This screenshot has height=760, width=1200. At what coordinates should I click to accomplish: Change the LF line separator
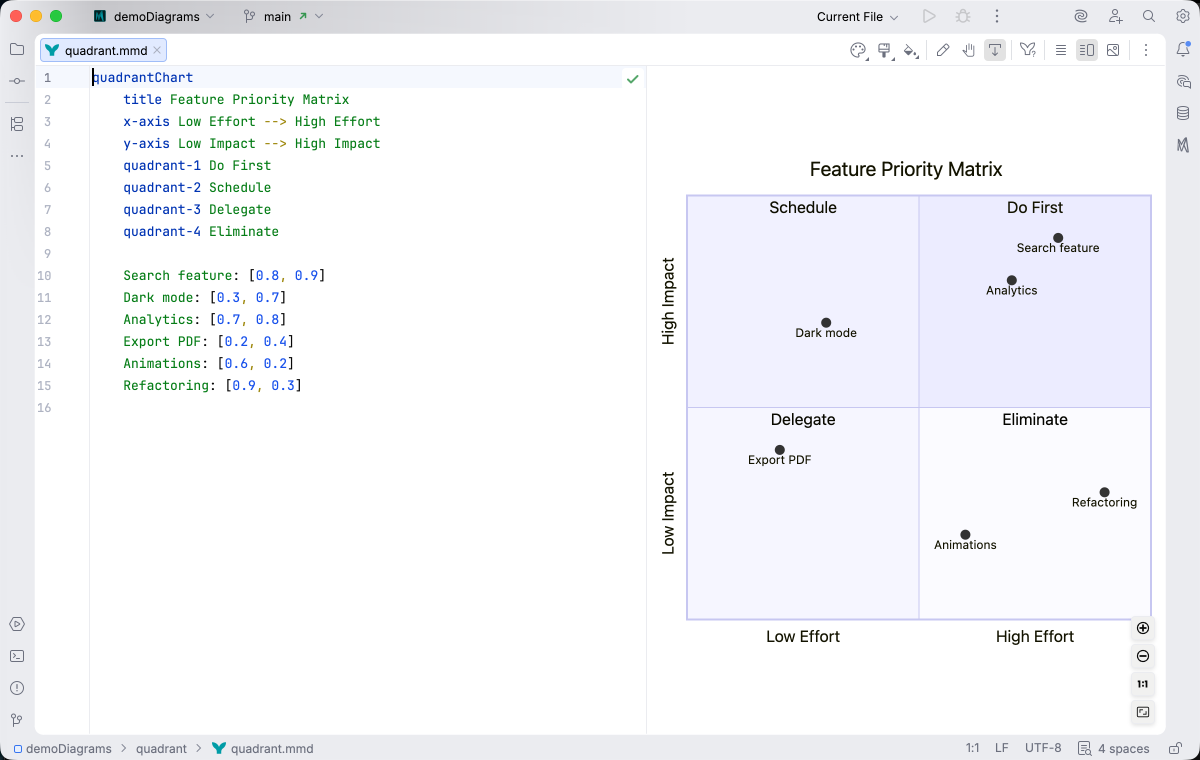(1001, 748)
